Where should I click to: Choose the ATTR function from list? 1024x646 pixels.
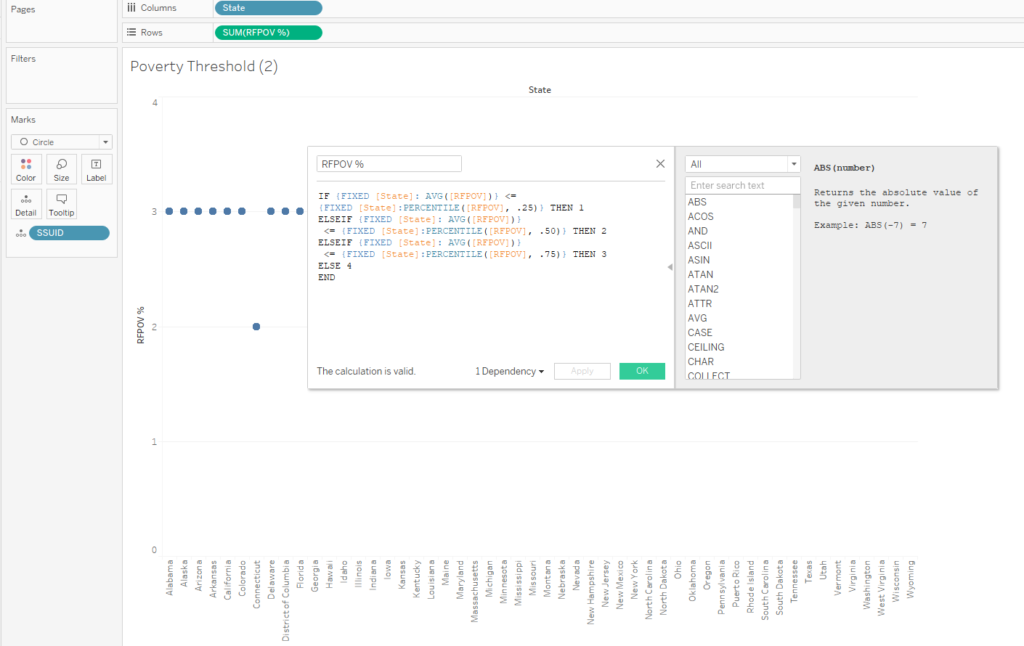700,303
